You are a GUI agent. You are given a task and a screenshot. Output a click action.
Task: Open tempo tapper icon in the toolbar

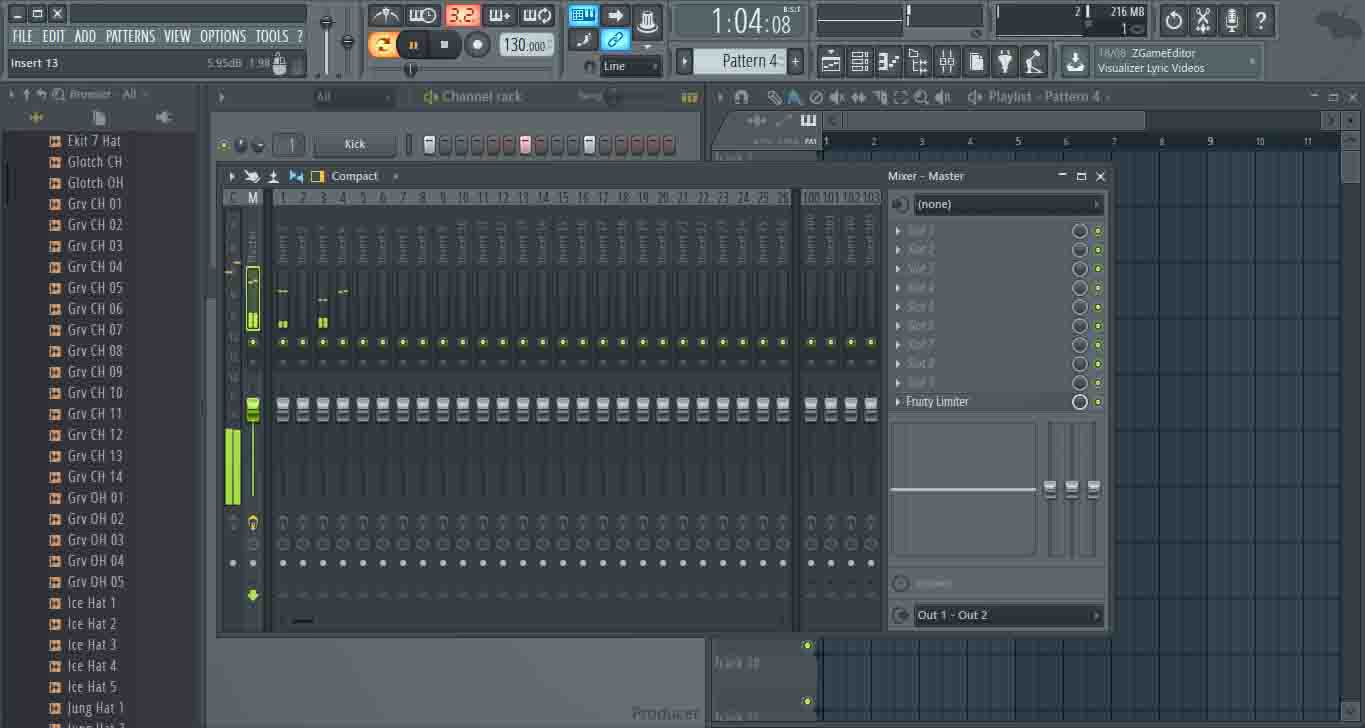(1034, 62)
